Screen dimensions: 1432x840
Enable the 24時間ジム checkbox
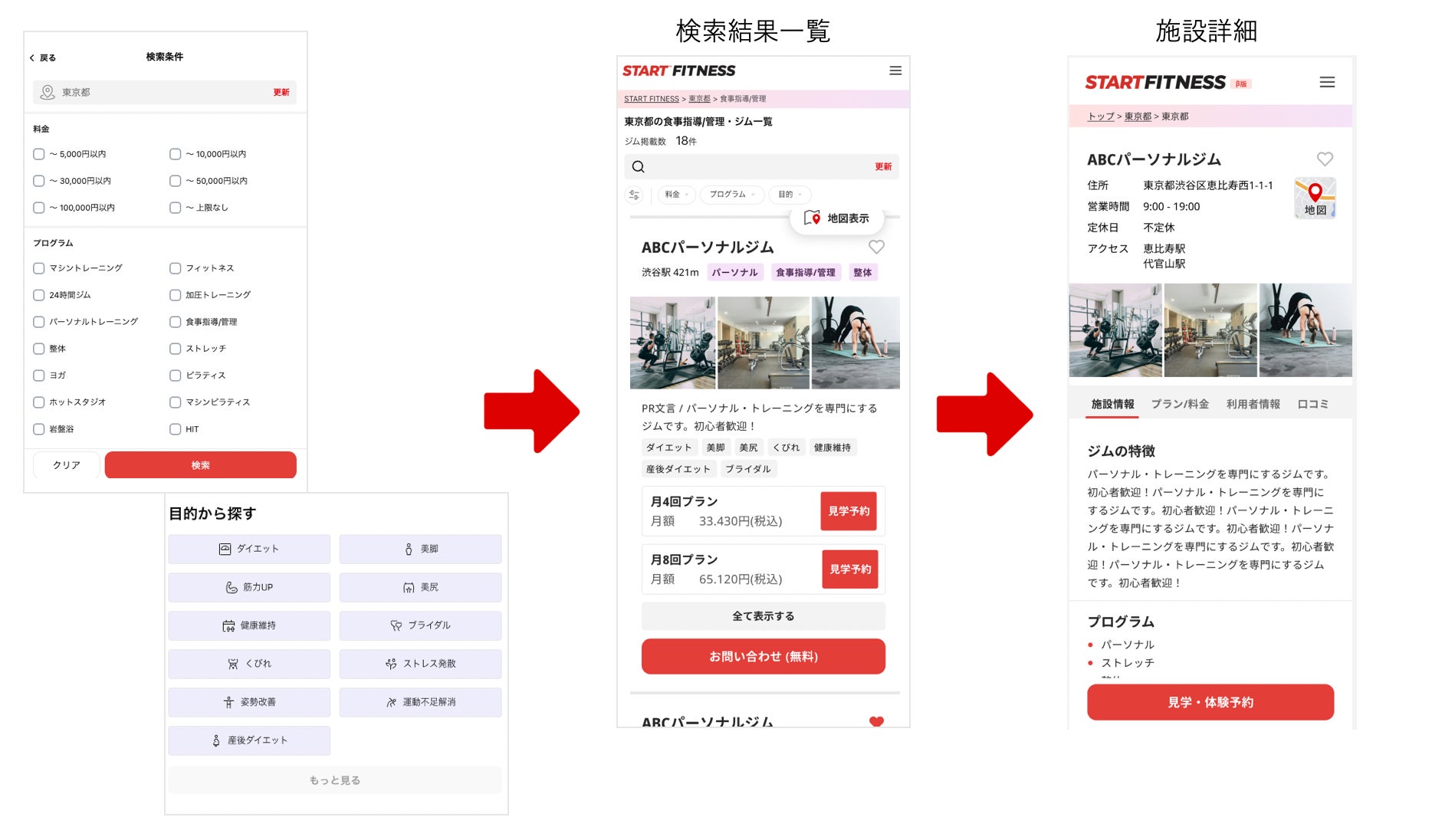click(x=39, y=295)
